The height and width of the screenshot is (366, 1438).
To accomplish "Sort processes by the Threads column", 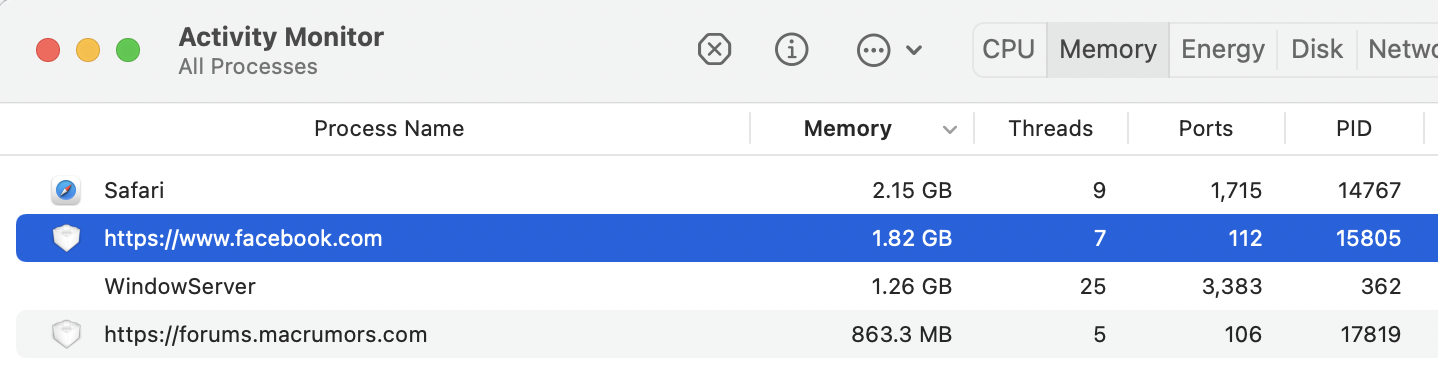I will point(1051,129).
